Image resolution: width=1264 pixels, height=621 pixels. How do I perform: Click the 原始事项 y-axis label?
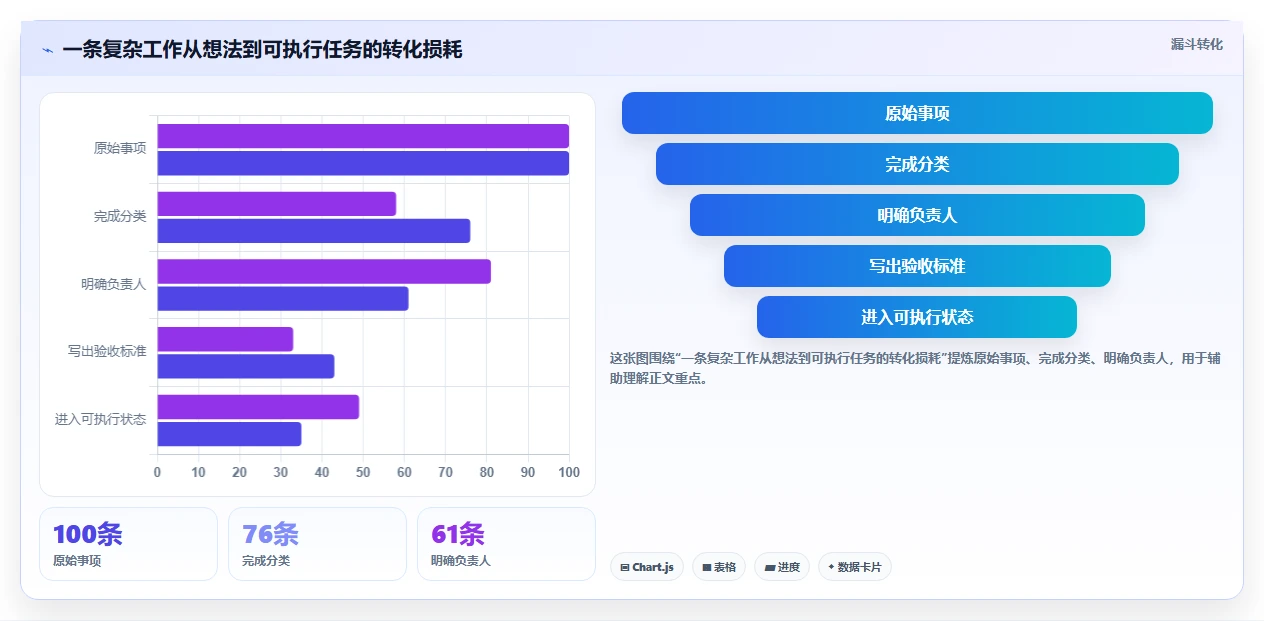coord(120,148)
